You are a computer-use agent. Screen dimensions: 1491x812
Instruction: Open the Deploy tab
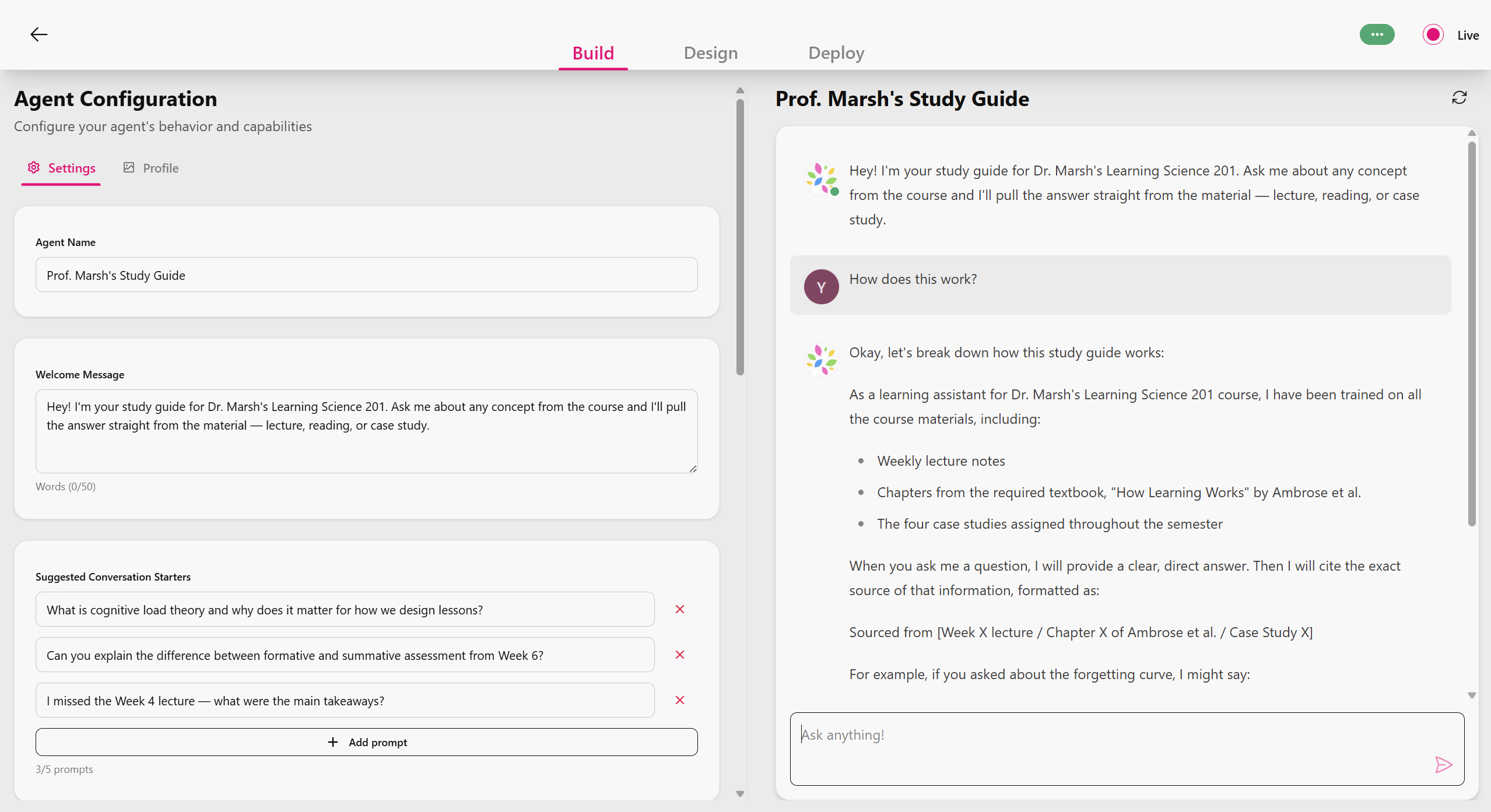coord(836,53)
